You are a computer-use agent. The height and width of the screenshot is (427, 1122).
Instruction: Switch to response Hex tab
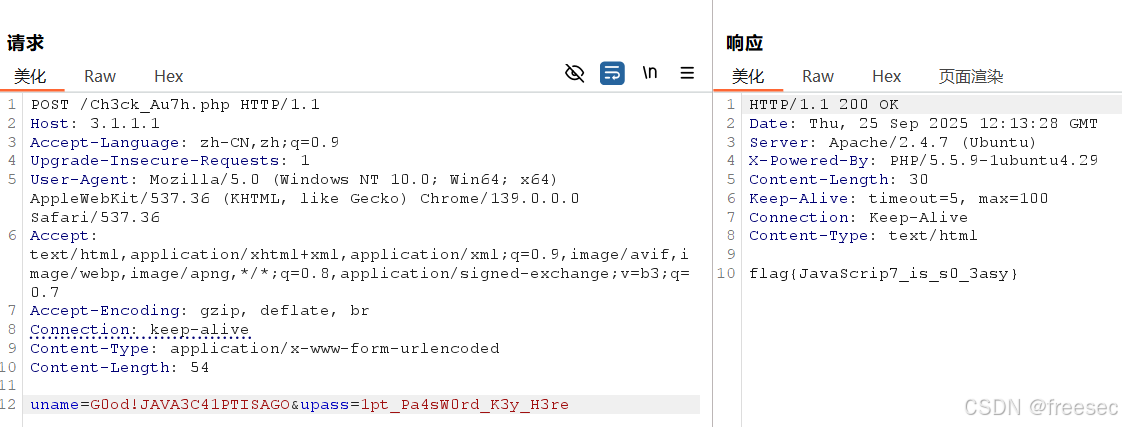coord(887,76)
